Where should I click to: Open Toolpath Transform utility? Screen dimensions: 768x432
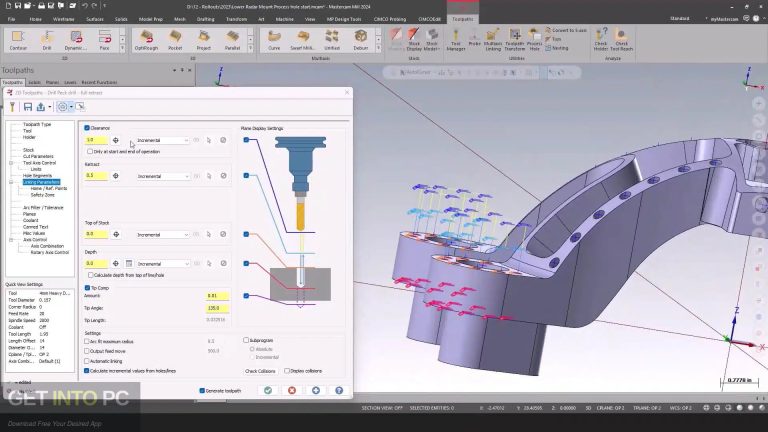tap(515, 40)
